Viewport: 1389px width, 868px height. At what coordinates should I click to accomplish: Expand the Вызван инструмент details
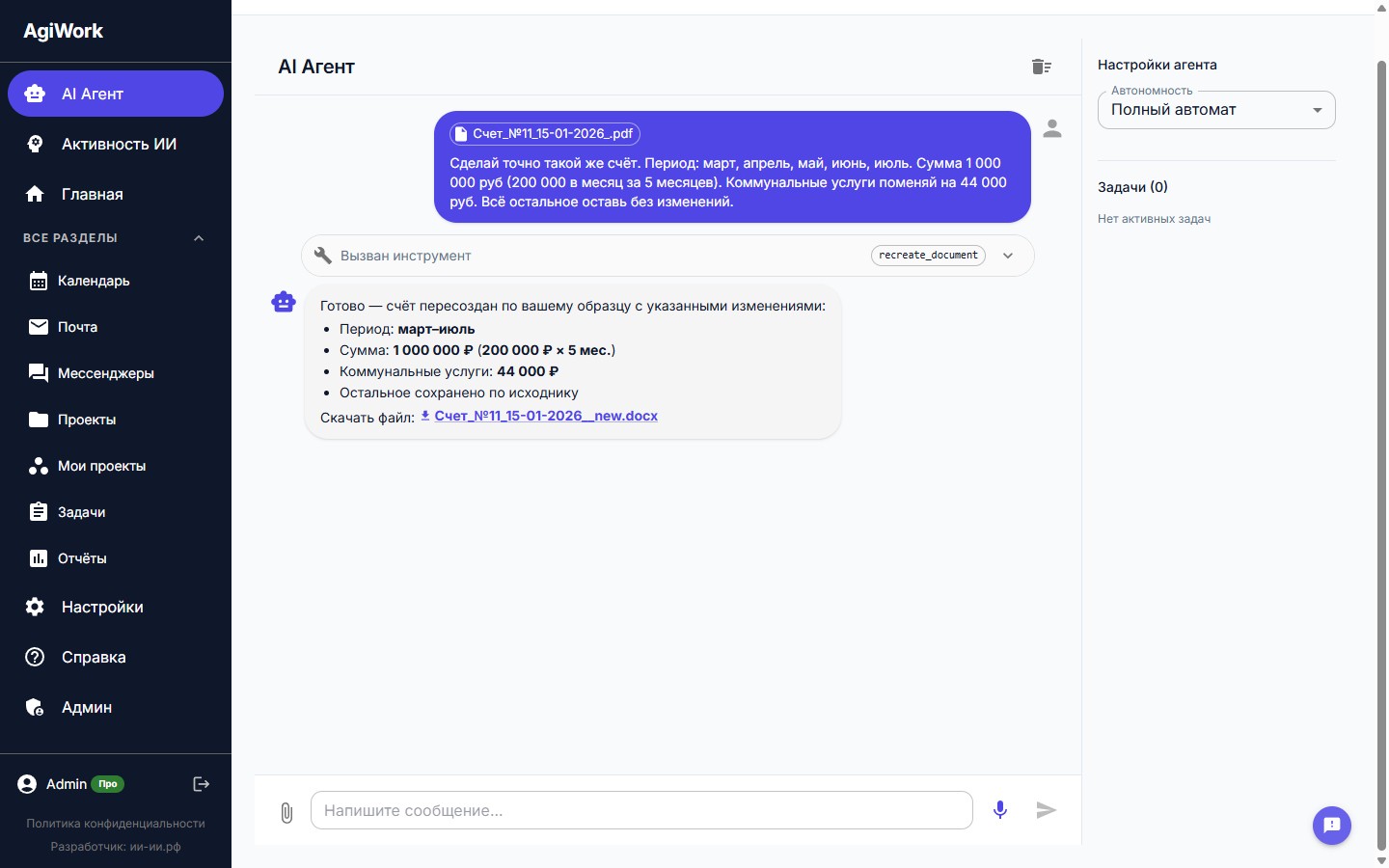pyautogui.click(x=1008, y=256)
